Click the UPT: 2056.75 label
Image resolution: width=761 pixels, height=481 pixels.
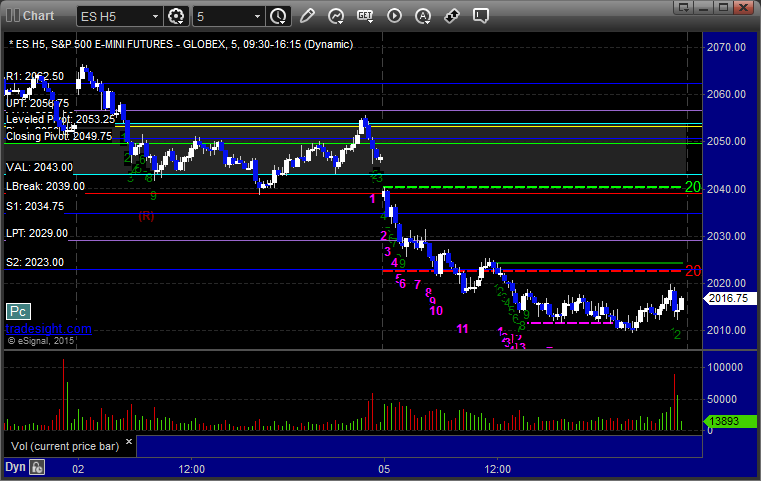click(x=37, y=103)
